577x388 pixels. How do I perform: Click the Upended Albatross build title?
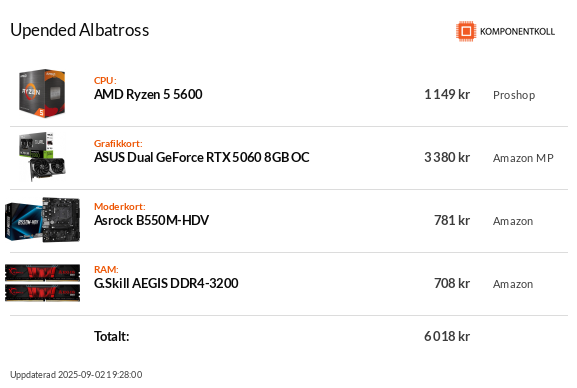pos(80,31)
